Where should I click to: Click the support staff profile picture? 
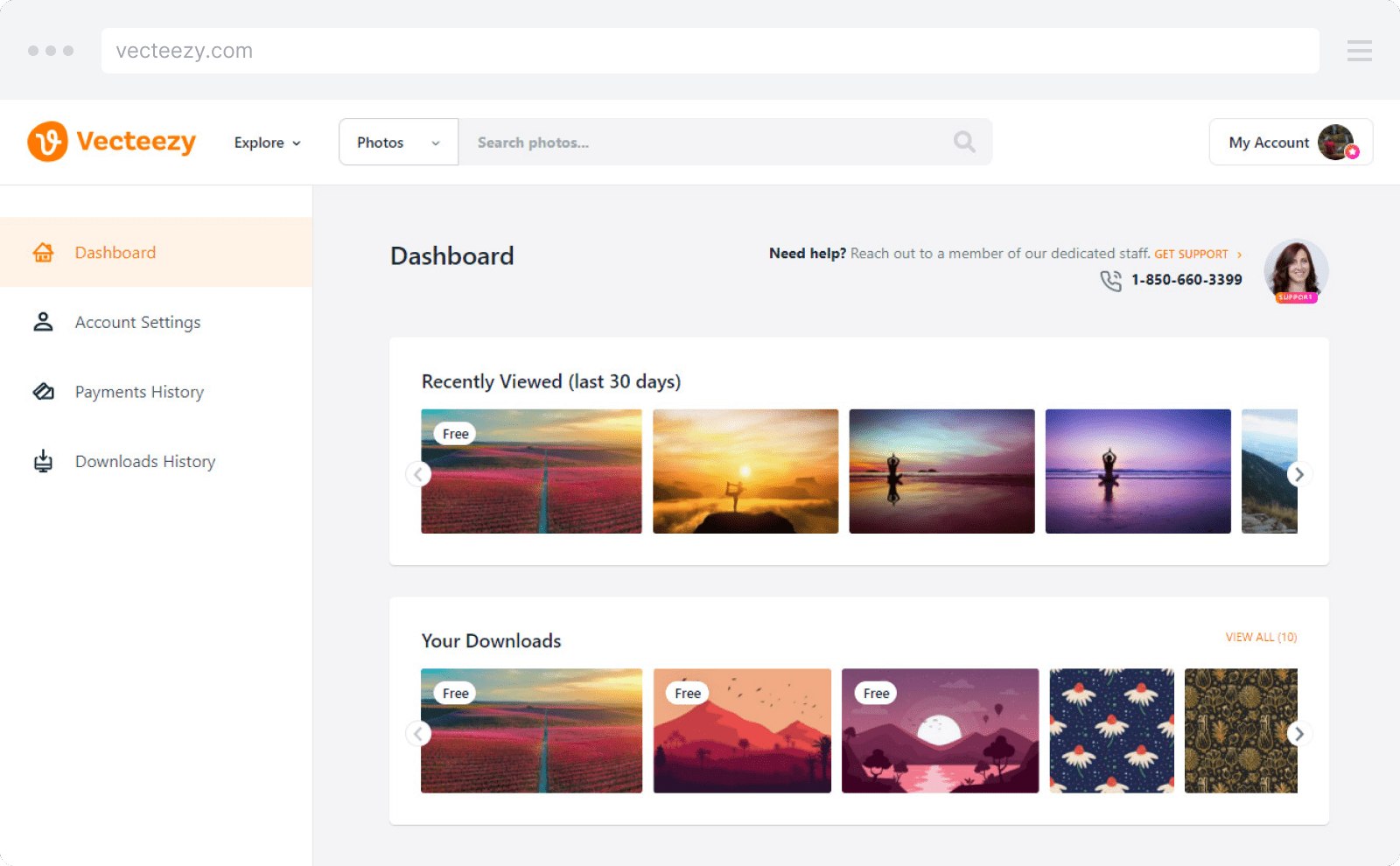tap(1296, 271)
